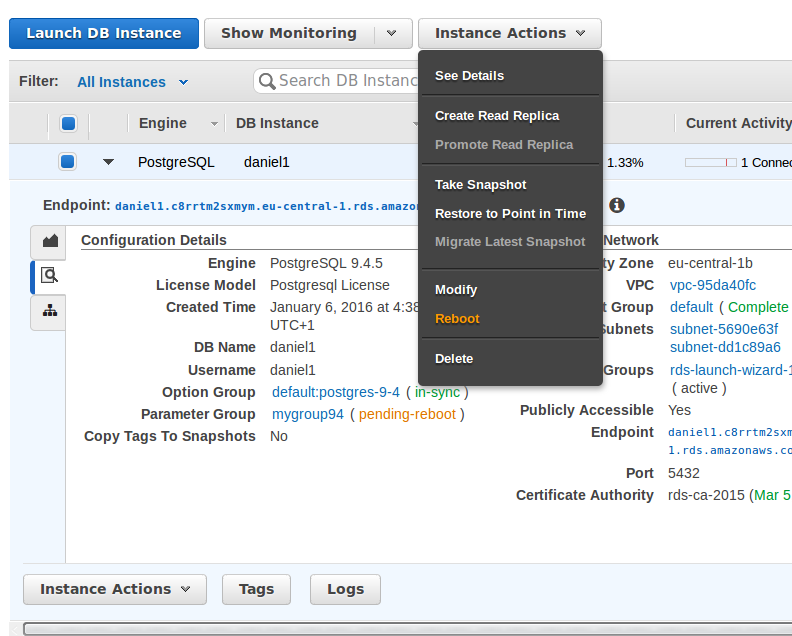792x636 pixels.
Task: Choose Reboot from the Instance Actions menu
Action: point(457,319)
